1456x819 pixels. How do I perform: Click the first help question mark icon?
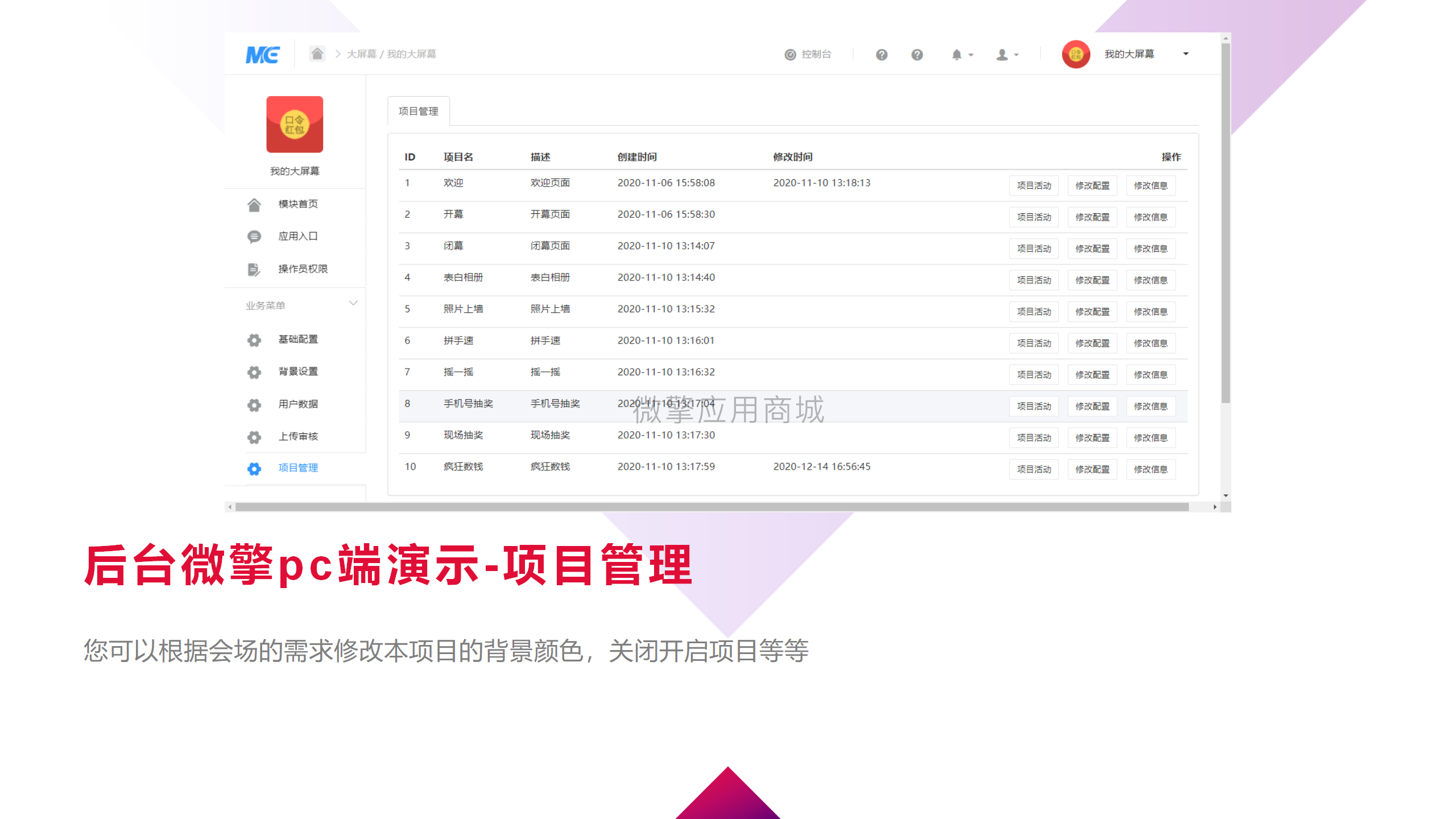[882, 55]
